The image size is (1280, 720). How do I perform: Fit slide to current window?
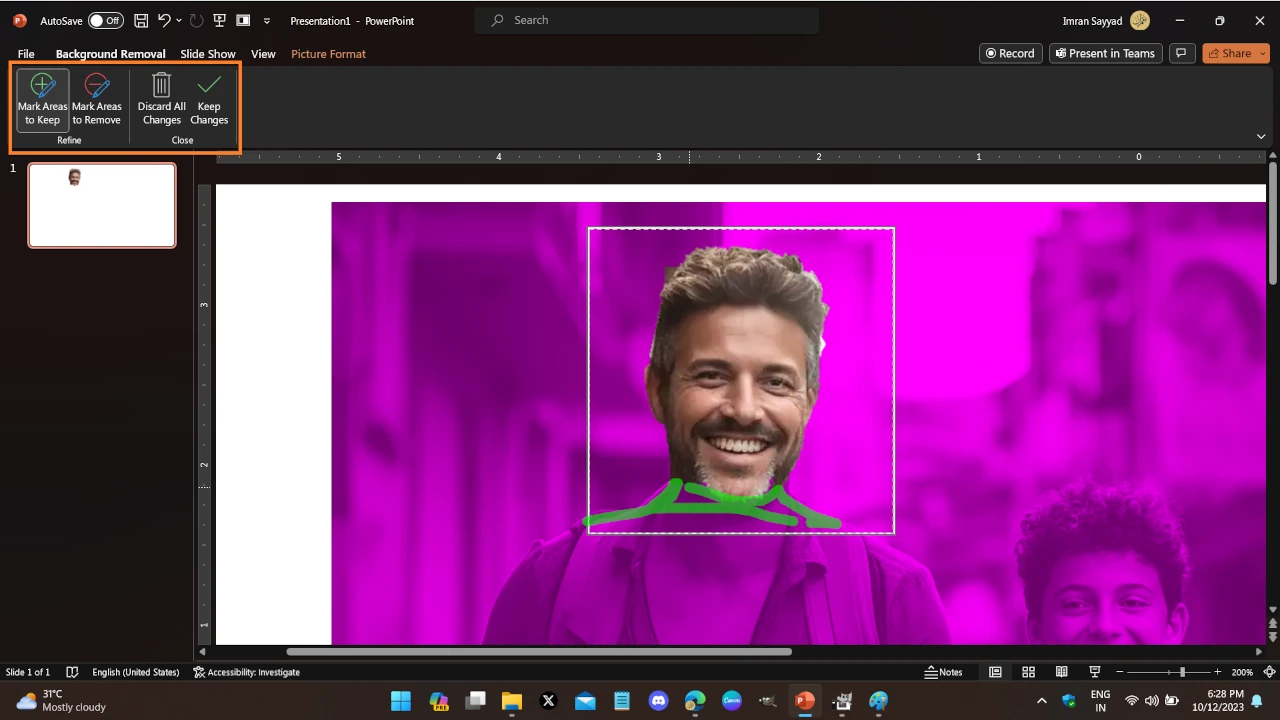point(1270,672)
